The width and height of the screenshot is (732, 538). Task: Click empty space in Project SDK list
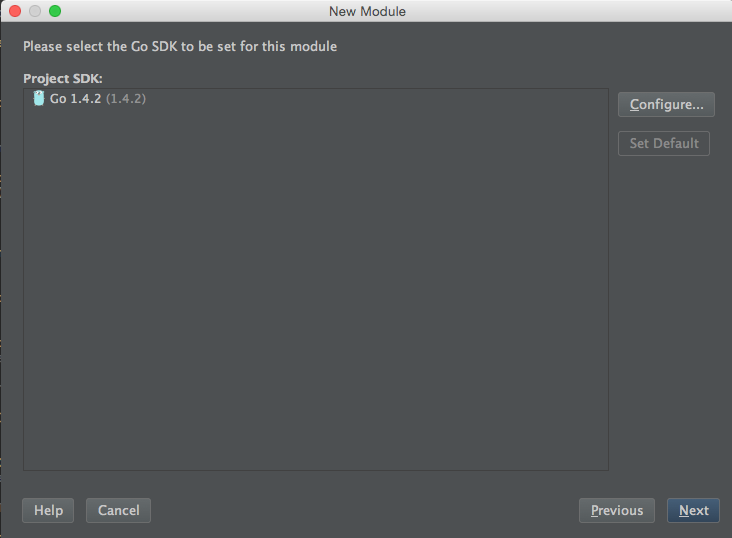pos(316,280)
